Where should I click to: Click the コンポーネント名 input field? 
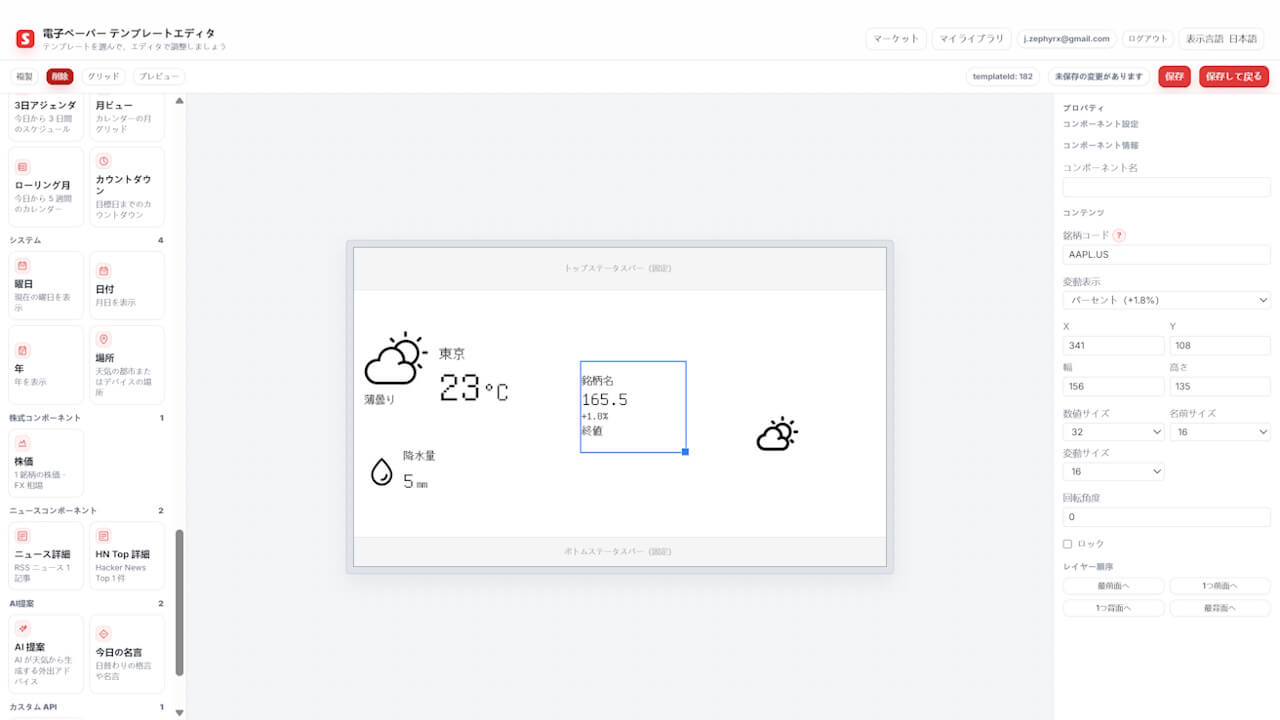click(x=1166, y=187)
